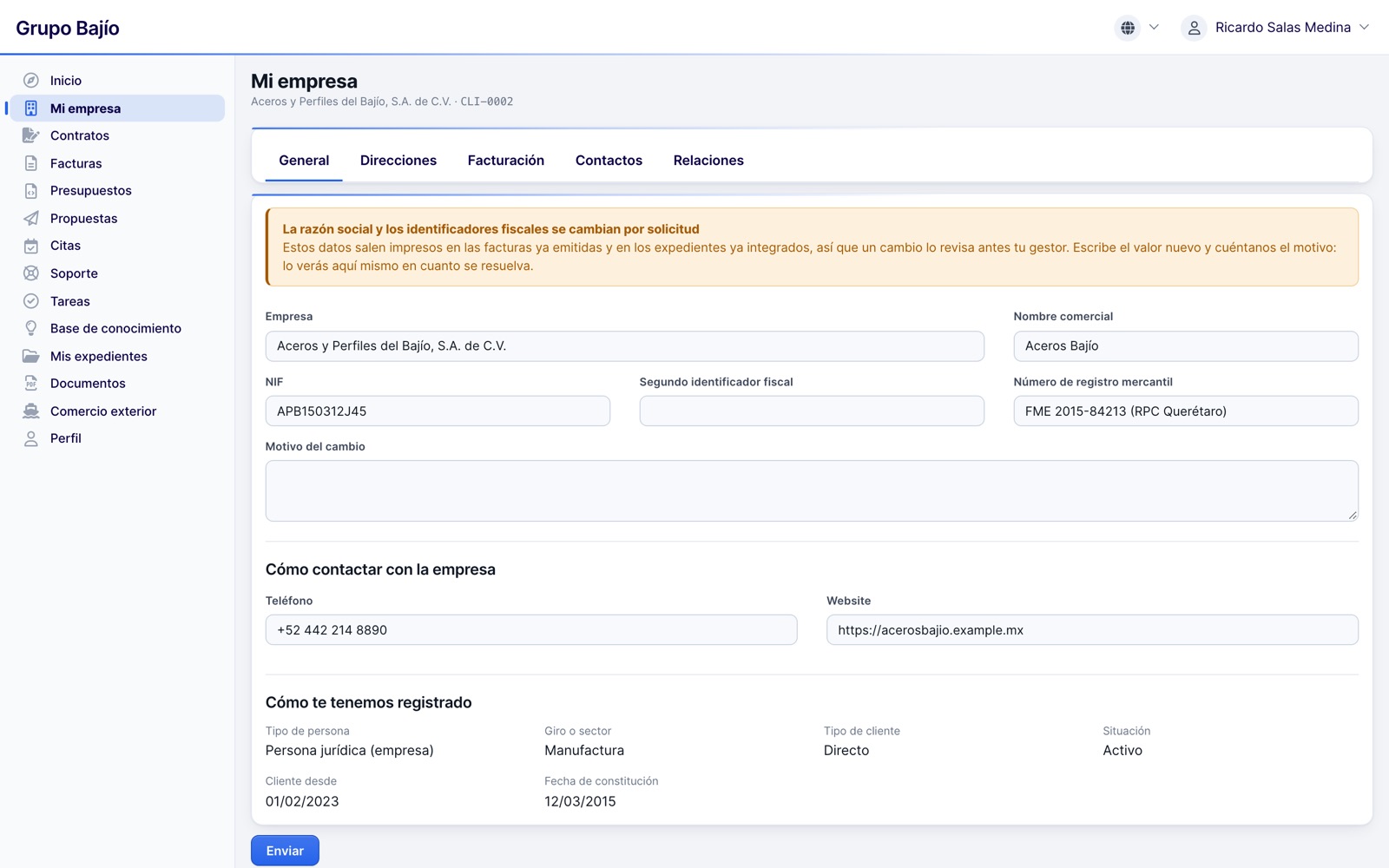Click the user avatar icon in header
This screenshot has height=868, width=1389.
1195,28
